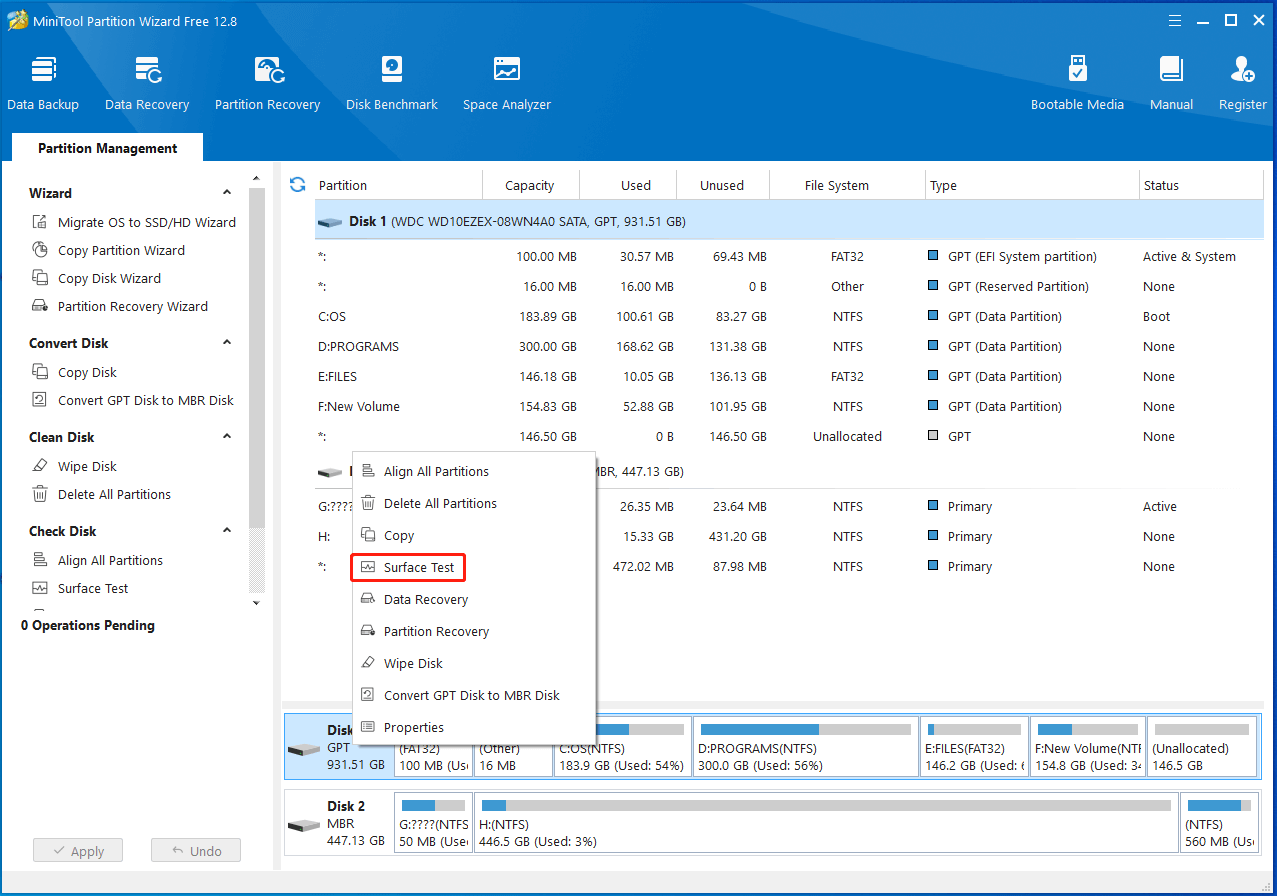Select the Disk 1 header row

point(788,221)
